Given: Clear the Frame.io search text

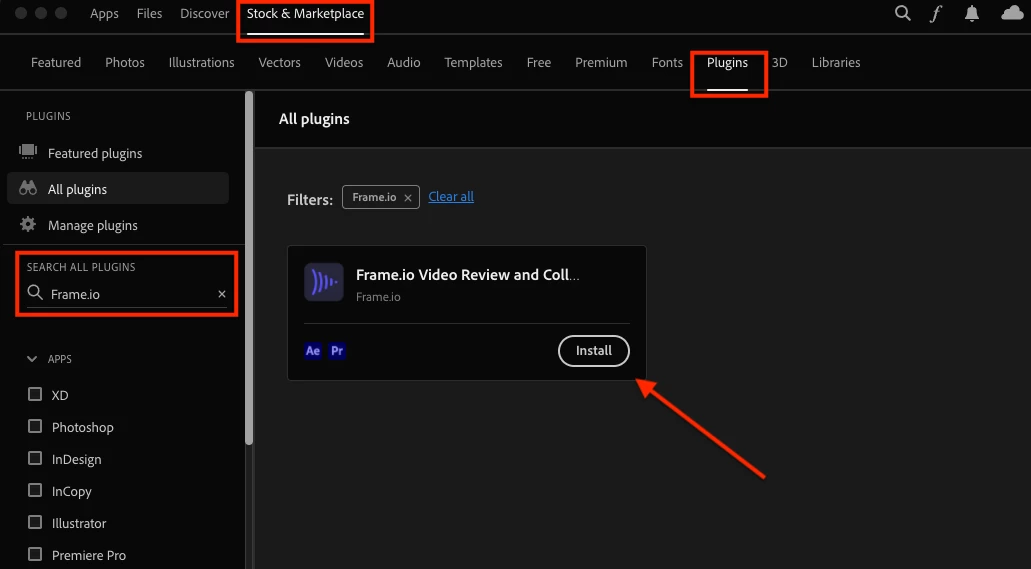Looking at the screenshot, I should pos(222,294).
